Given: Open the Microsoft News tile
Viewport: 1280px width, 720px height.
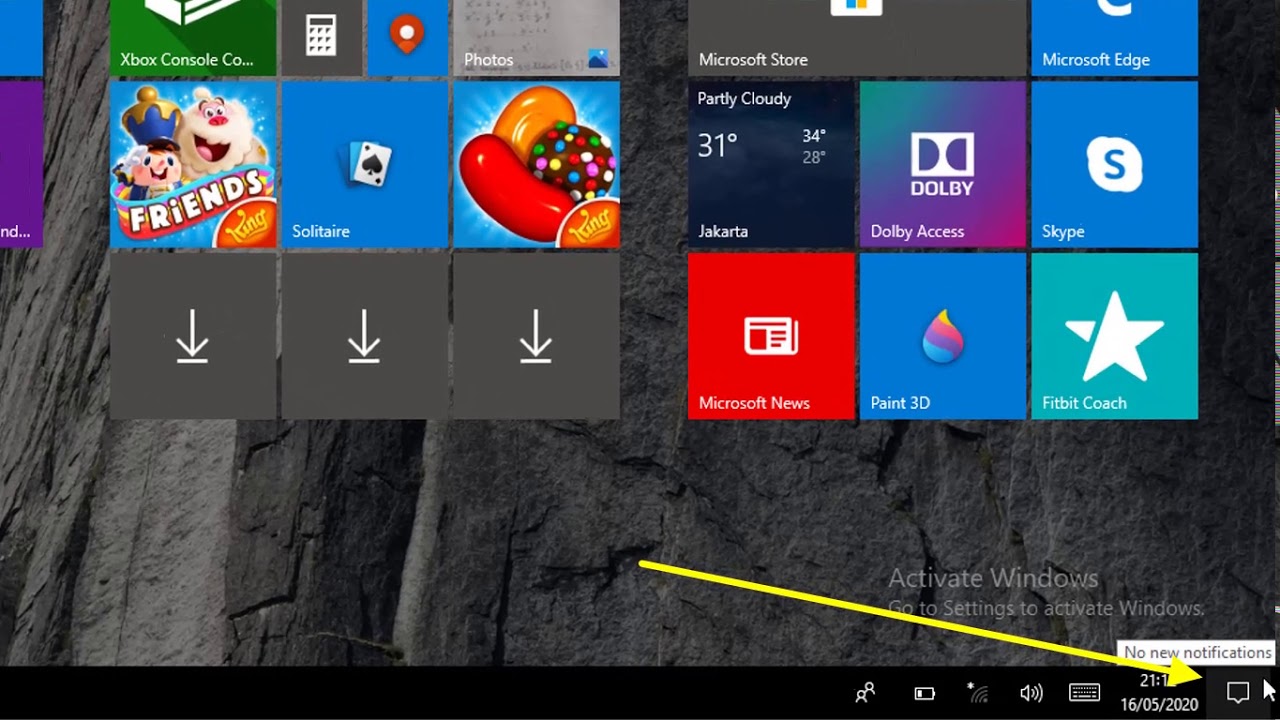Looking at the screenshot, I should tap(771, 336).
